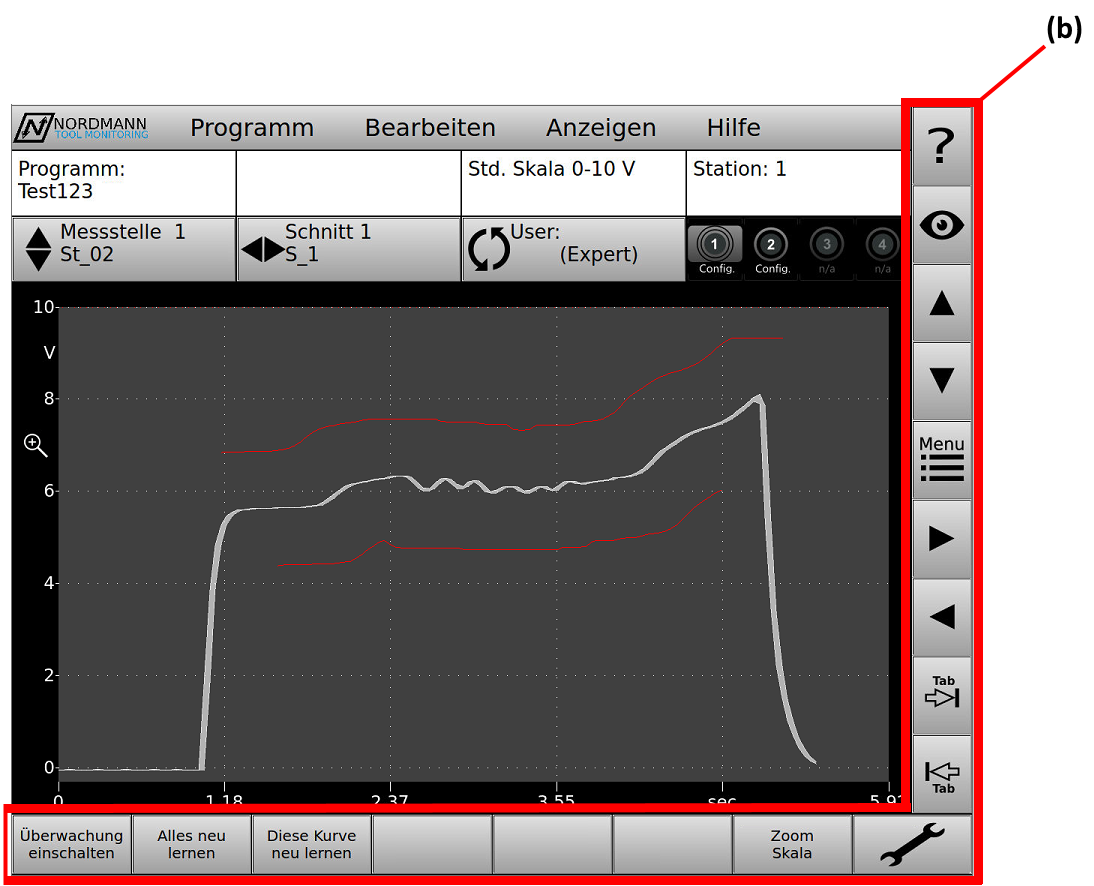Open the Programm menu

coord(252,128)
